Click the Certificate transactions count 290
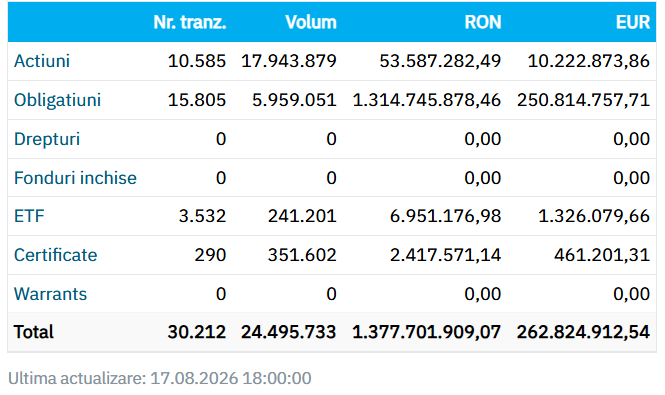 coord(210,255)
